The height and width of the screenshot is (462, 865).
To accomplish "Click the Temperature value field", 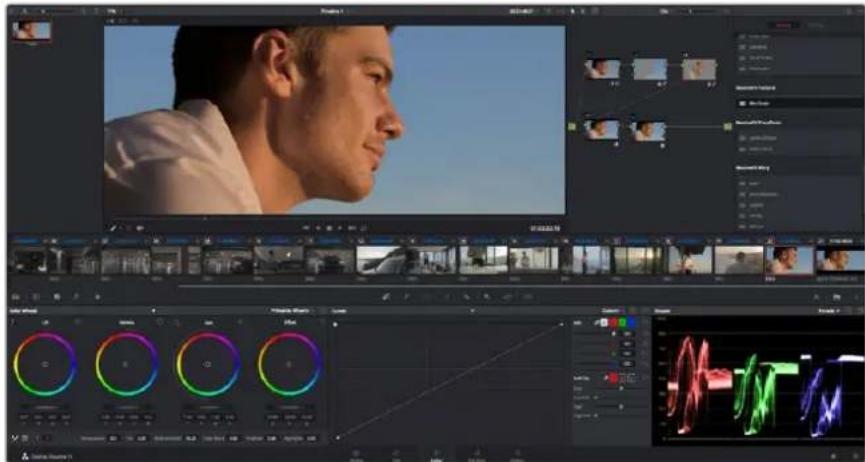I will (113, 438).
